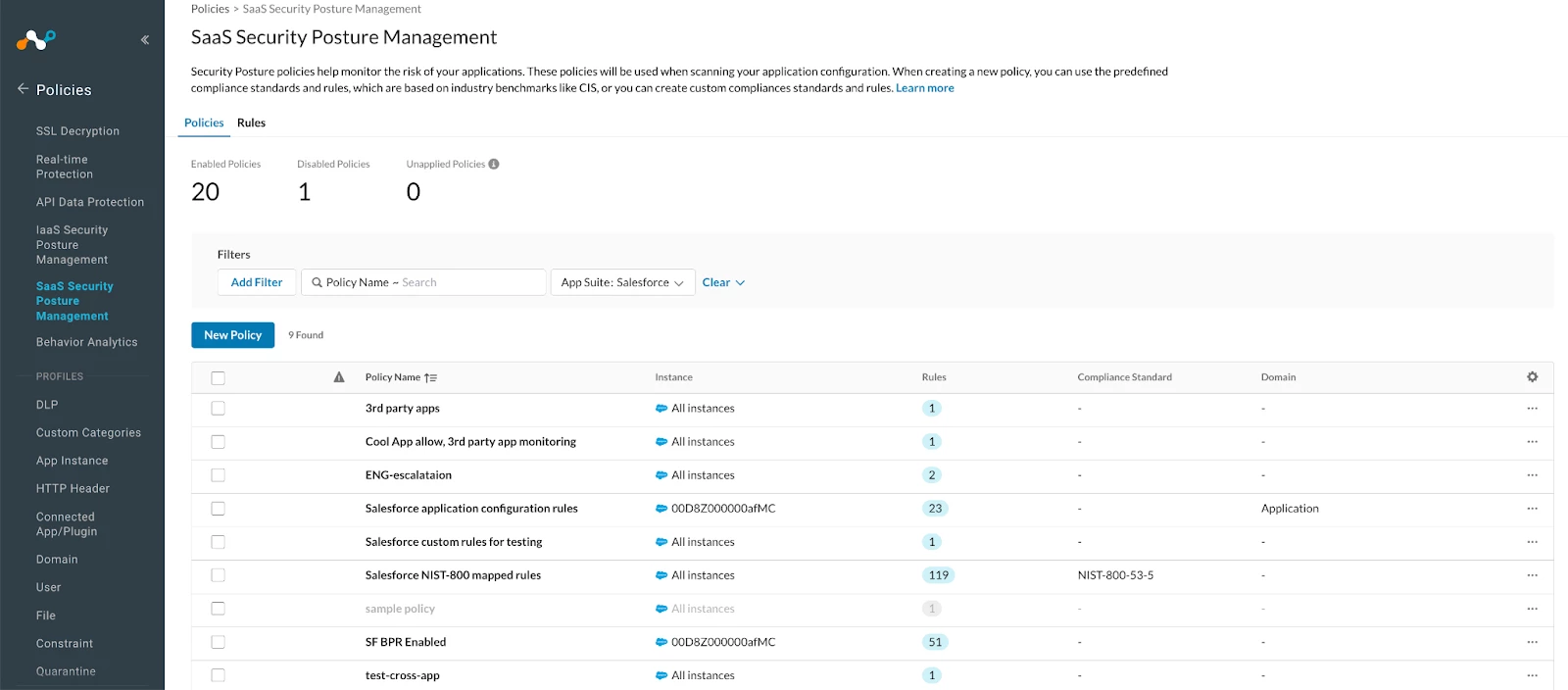The image size is (1568, 690).
Task: Open more actions for Salesforce custom rules
Action: 1533,542
